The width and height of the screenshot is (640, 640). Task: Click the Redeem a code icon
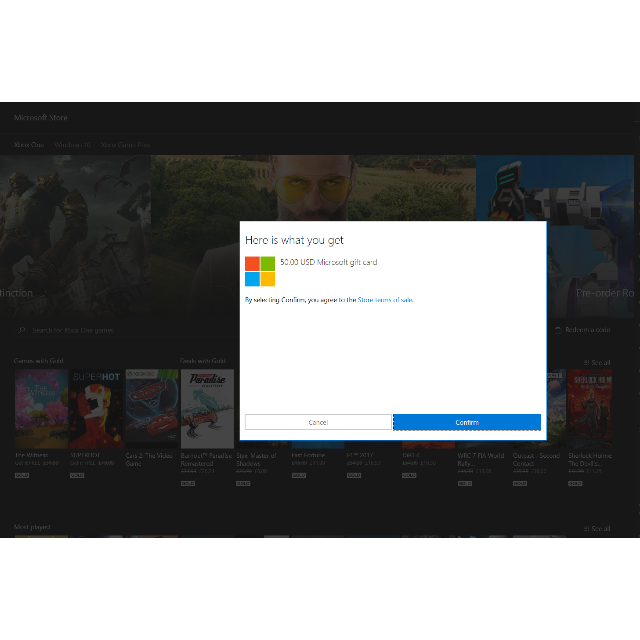(558, 330)
